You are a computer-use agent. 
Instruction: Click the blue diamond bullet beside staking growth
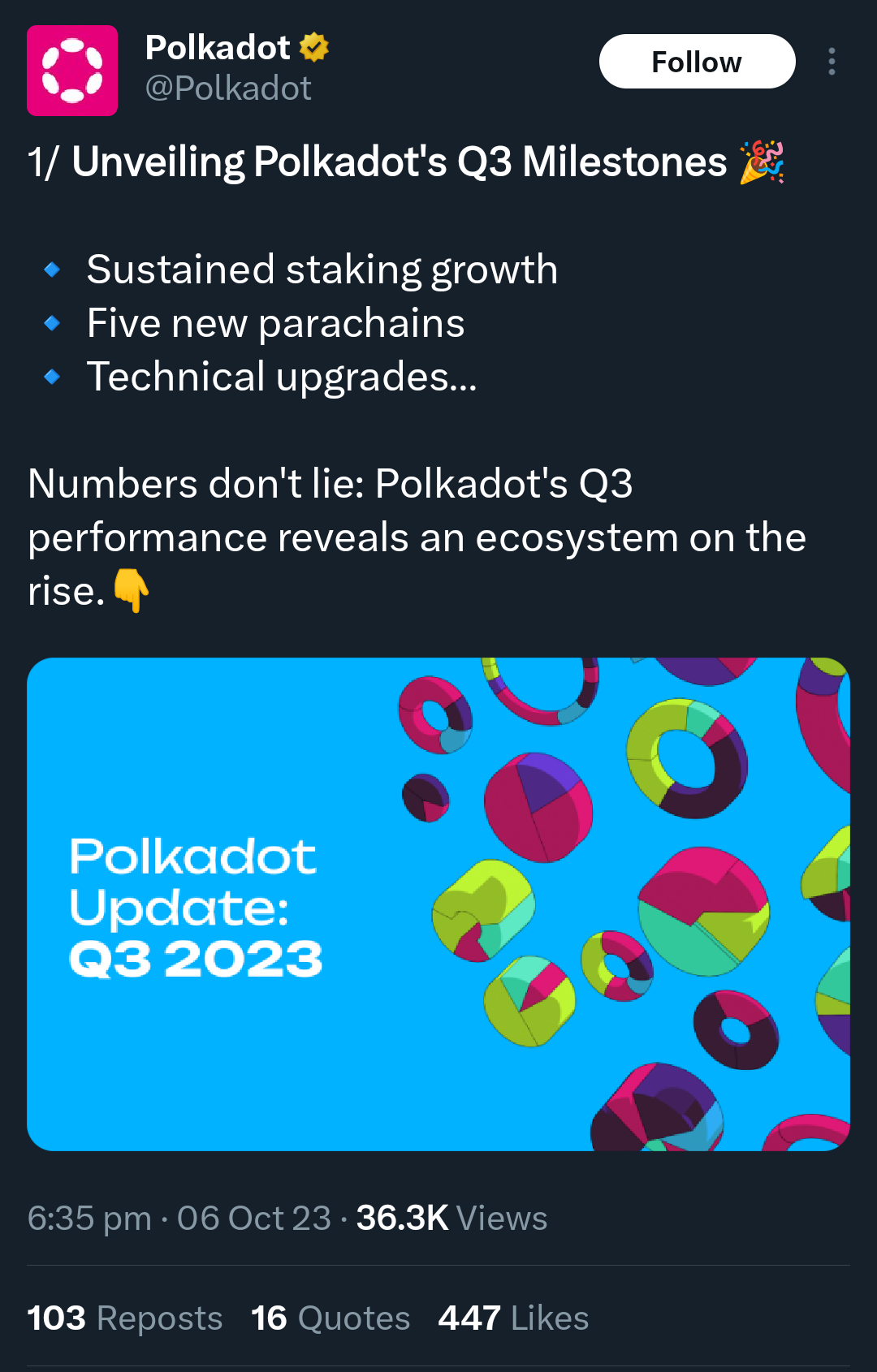coord(50,270)
